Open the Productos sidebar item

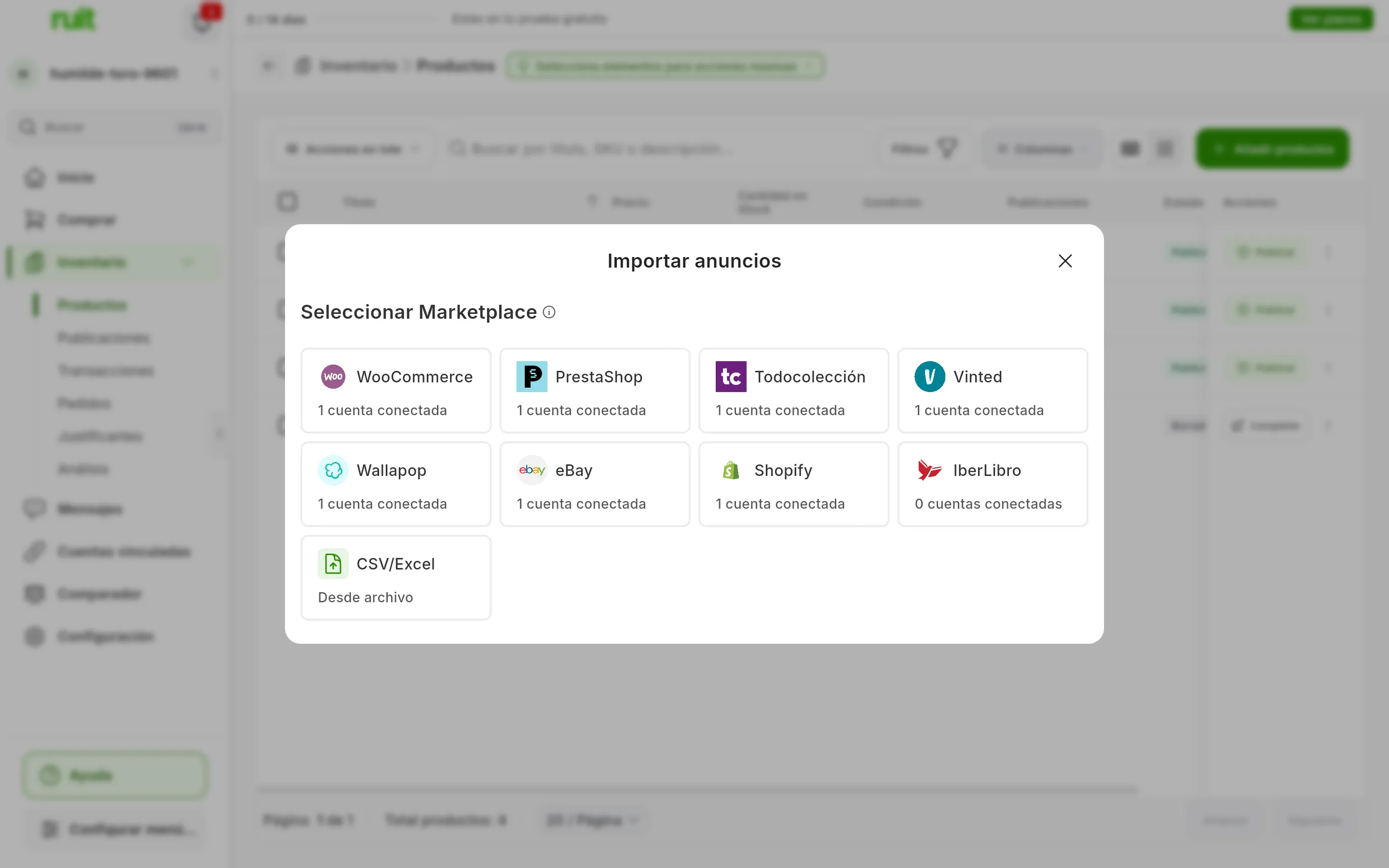coord(92,305)
